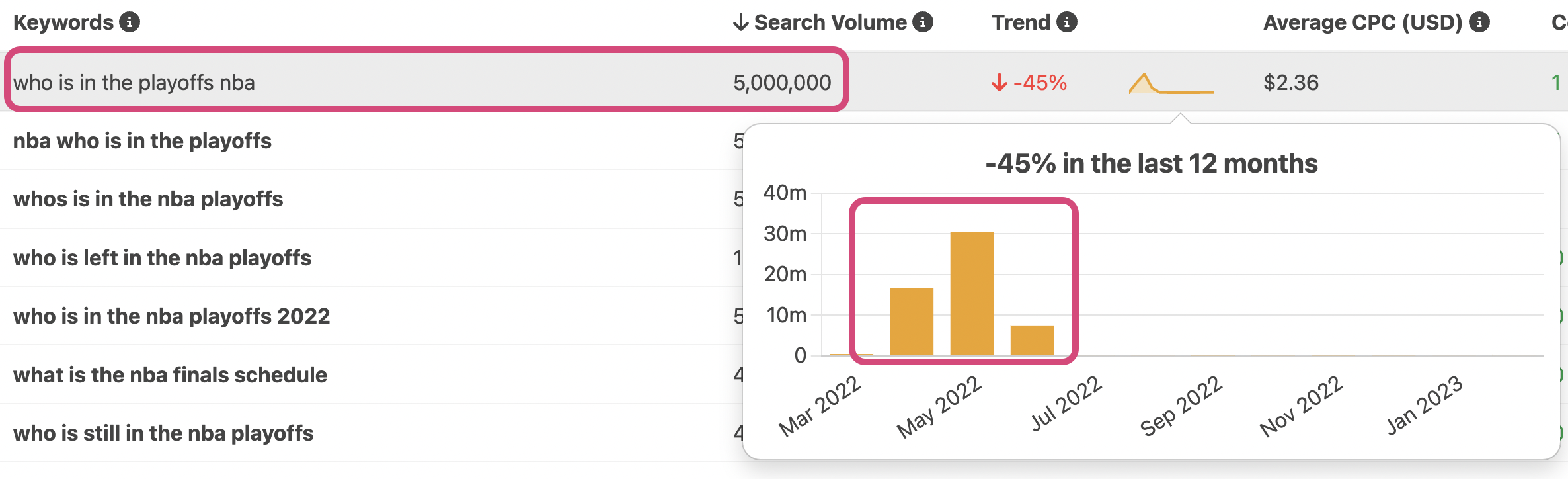Click the 'May 2022' axis label

(x=939, y=406)
